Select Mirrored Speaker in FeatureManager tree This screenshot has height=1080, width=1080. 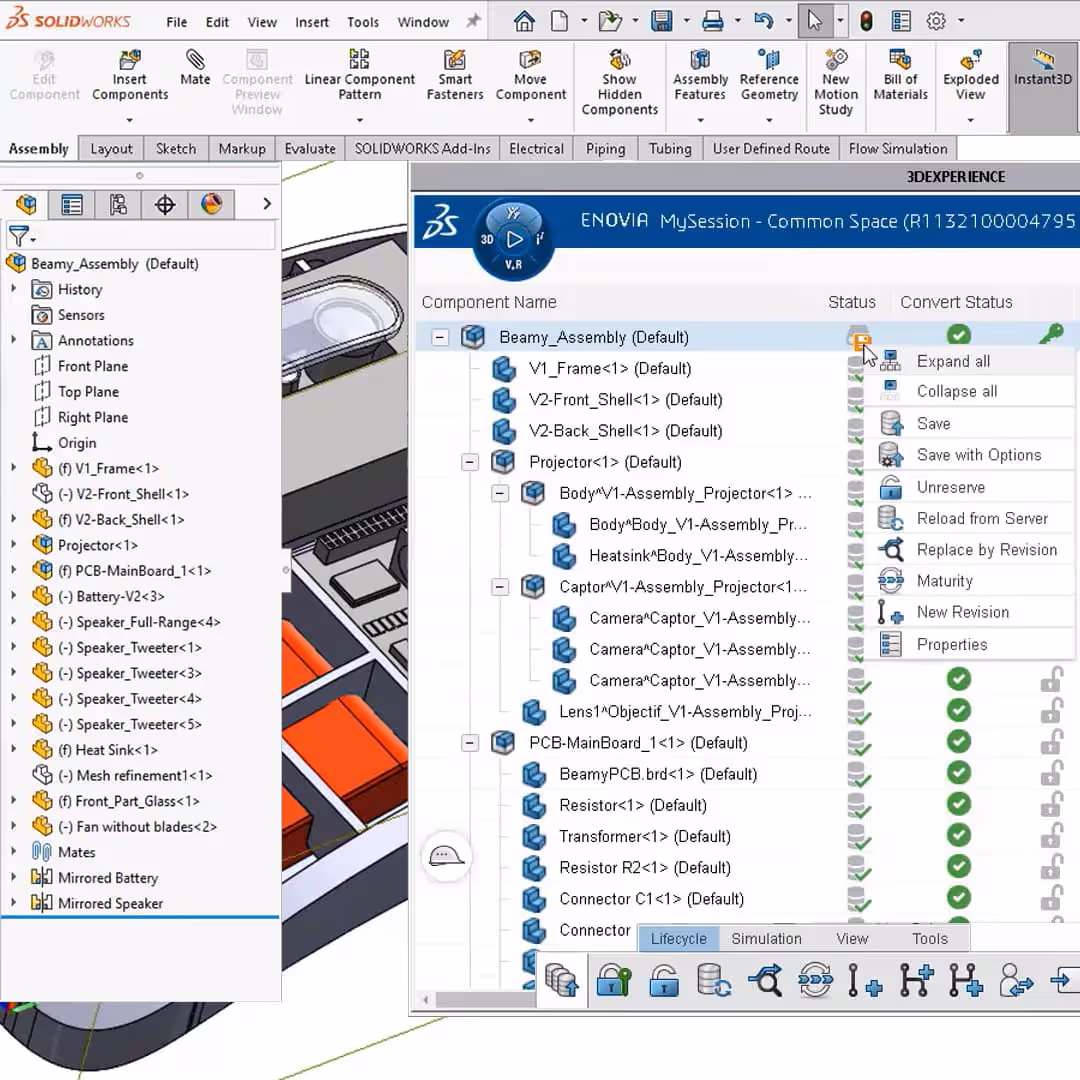point(110,903)
